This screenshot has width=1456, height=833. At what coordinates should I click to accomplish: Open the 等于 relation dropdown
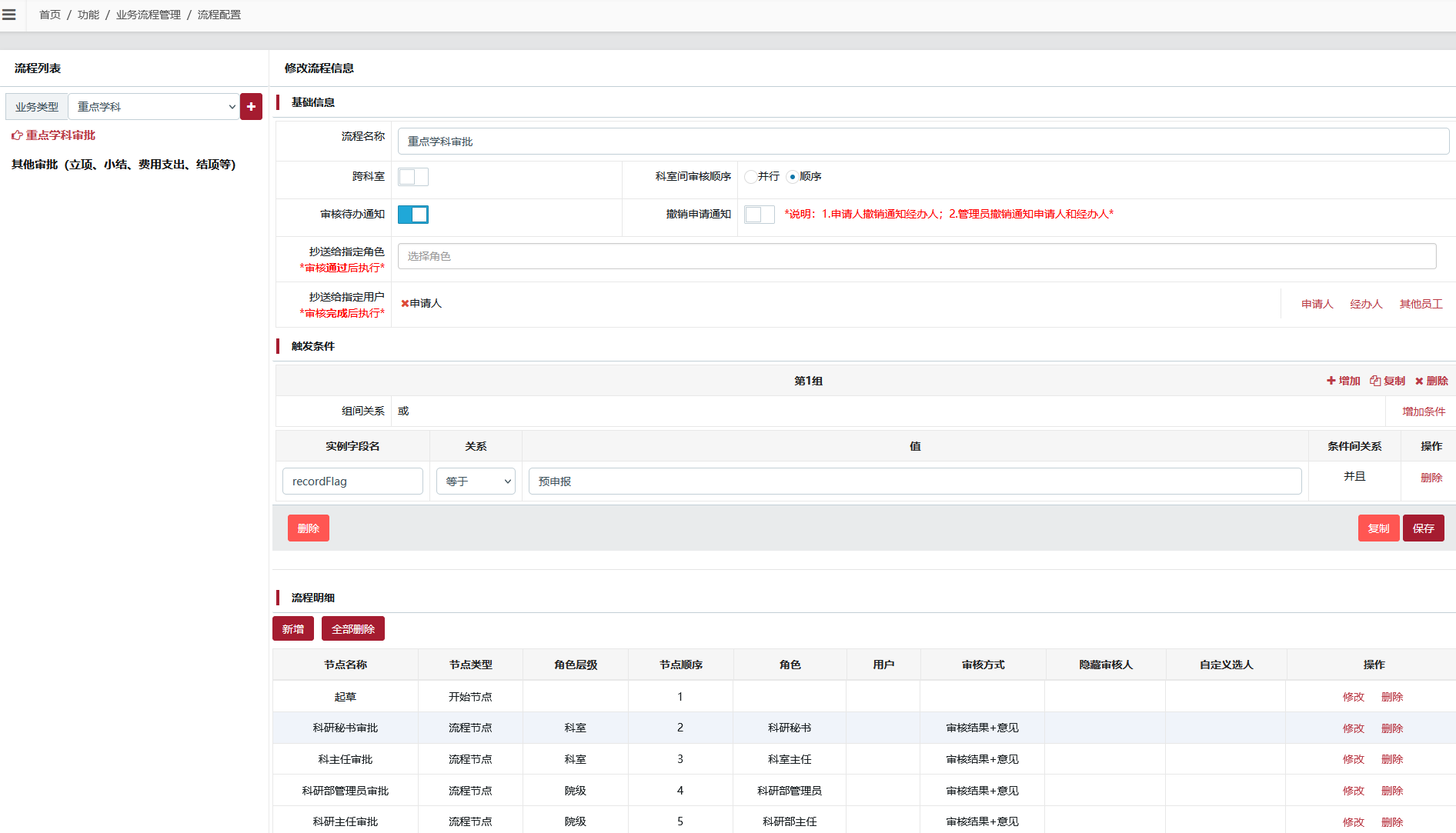[476, 481]
